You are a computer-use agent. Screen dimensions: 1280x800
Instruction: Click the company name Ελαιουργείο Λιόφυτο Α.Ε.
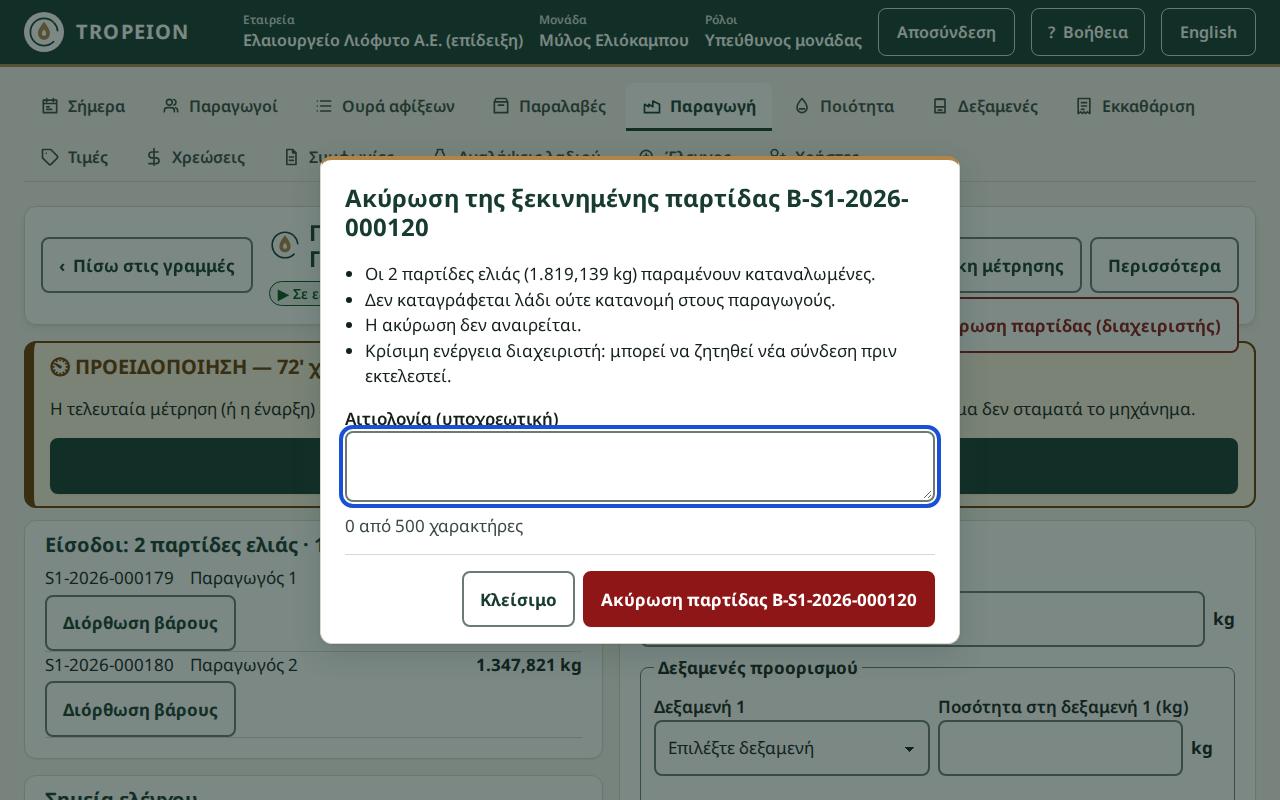[383, 40]
